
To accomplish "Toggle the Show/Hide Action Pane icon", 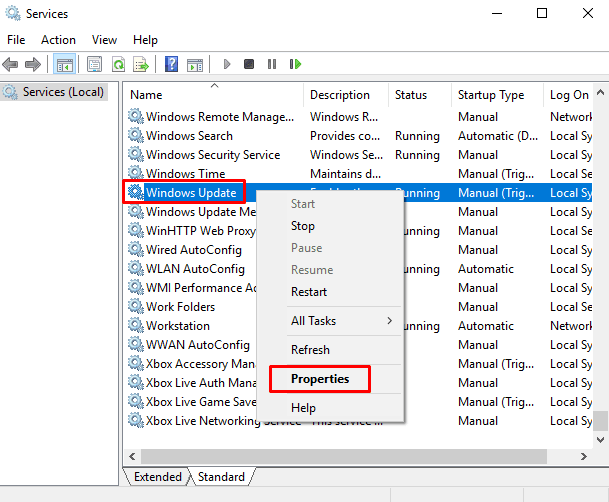I will coord(195,64).
